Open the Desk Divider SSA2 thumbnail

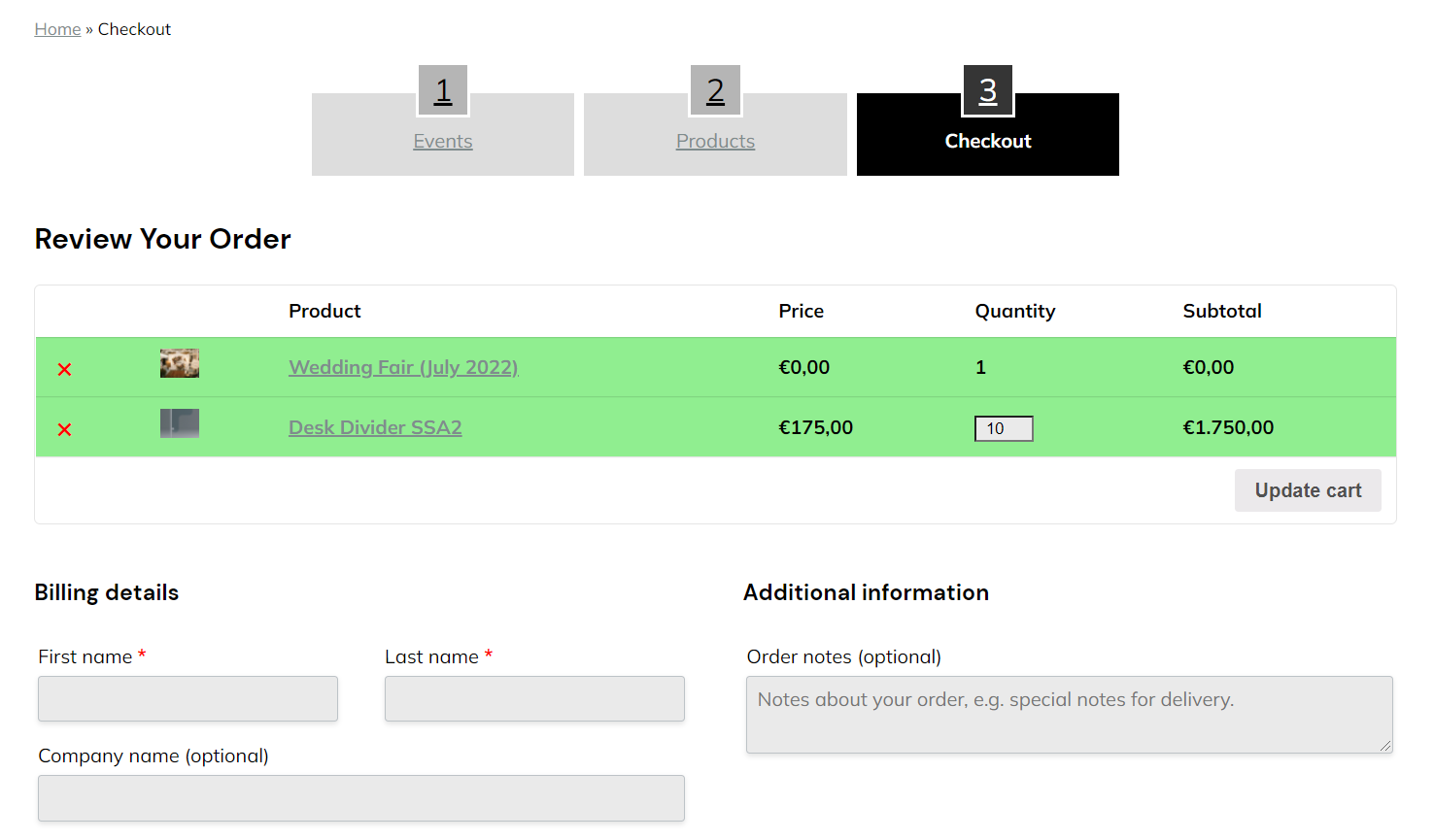180,423
